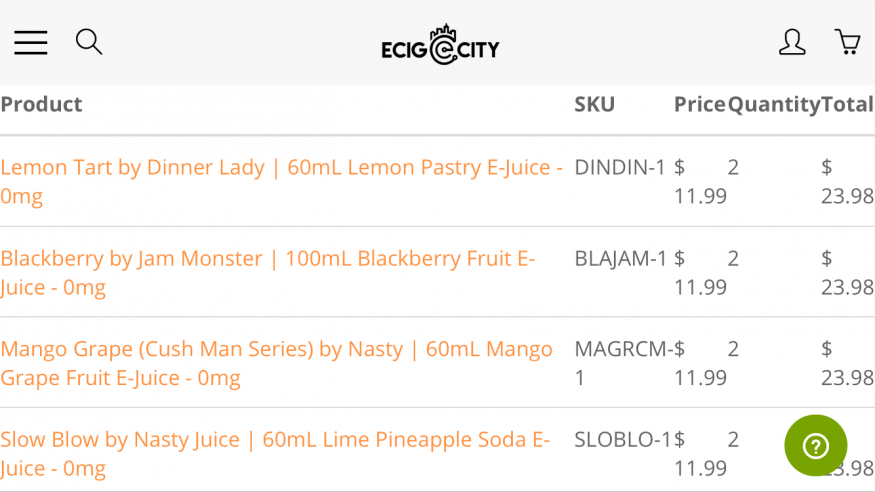The width and height of the screenshot is (875, 492).
Task: Select the DINDIN-1 SKU cell
Action: click(x=620, y=167)
